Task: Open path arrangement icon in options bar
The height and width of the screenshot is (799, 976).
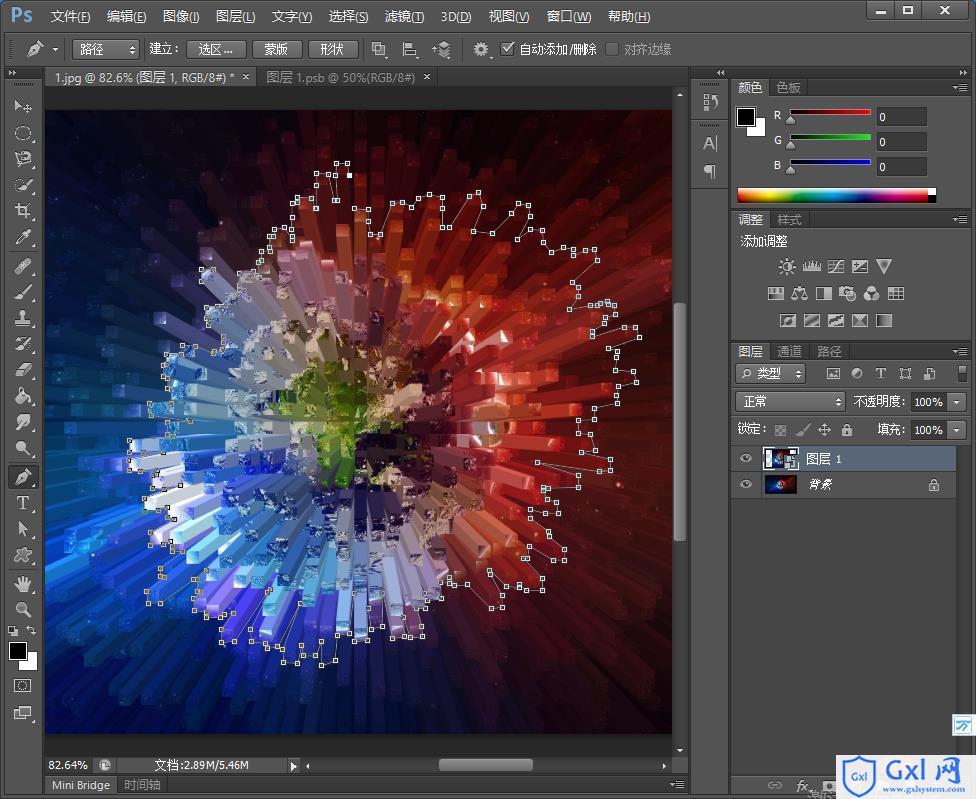Action: [441, 49]
